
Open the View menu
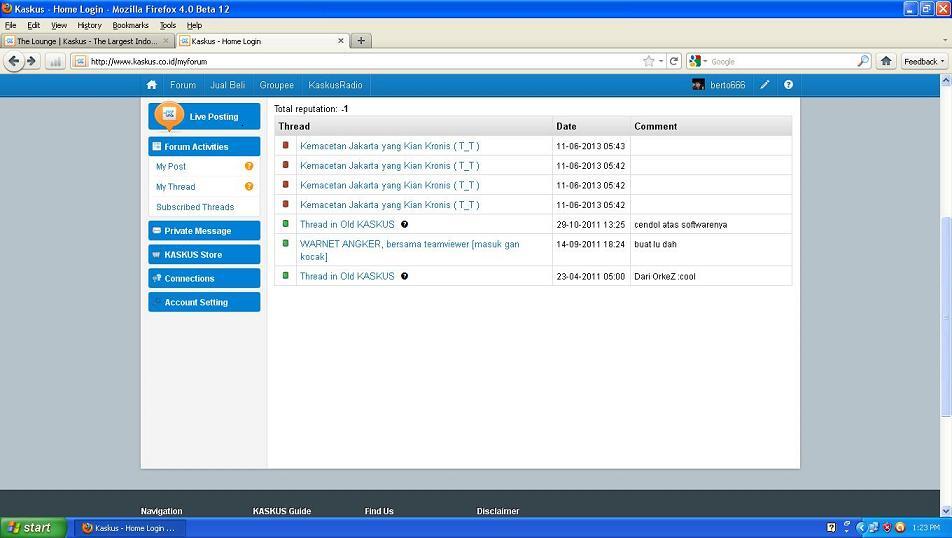(x=59, y=26)
